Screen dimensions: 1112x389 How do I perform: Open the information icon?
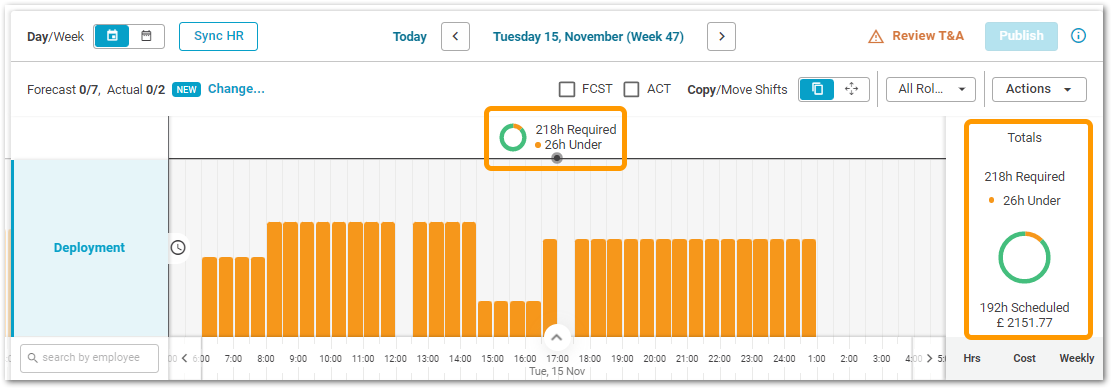pyautogui.click(x=1079, y=36)
